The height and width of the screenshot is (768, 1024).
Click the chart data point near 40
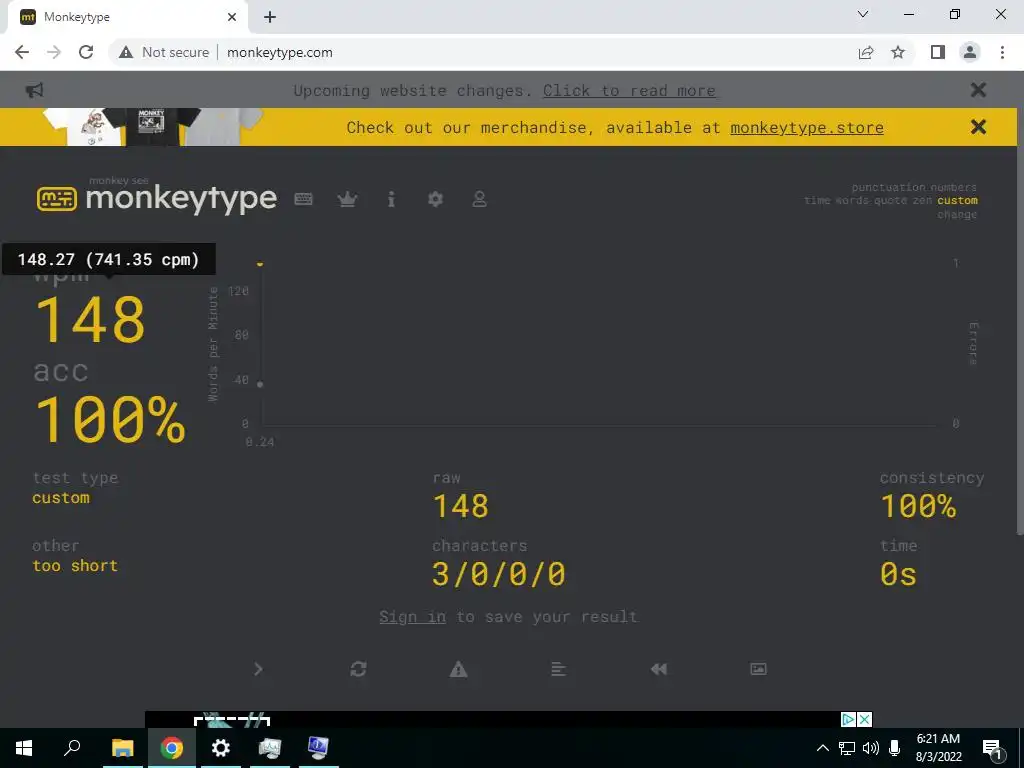(260, 384)
